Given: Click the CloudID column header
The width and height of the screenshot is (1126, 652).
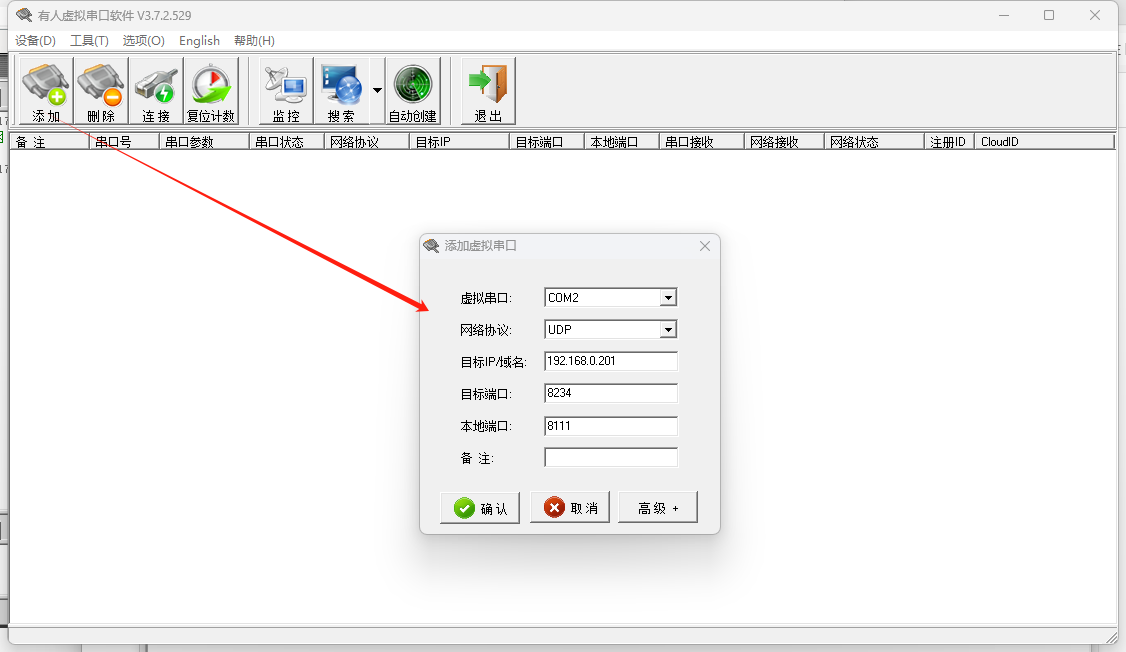Looking at the screenshot, I should (x=1045, y=142).
